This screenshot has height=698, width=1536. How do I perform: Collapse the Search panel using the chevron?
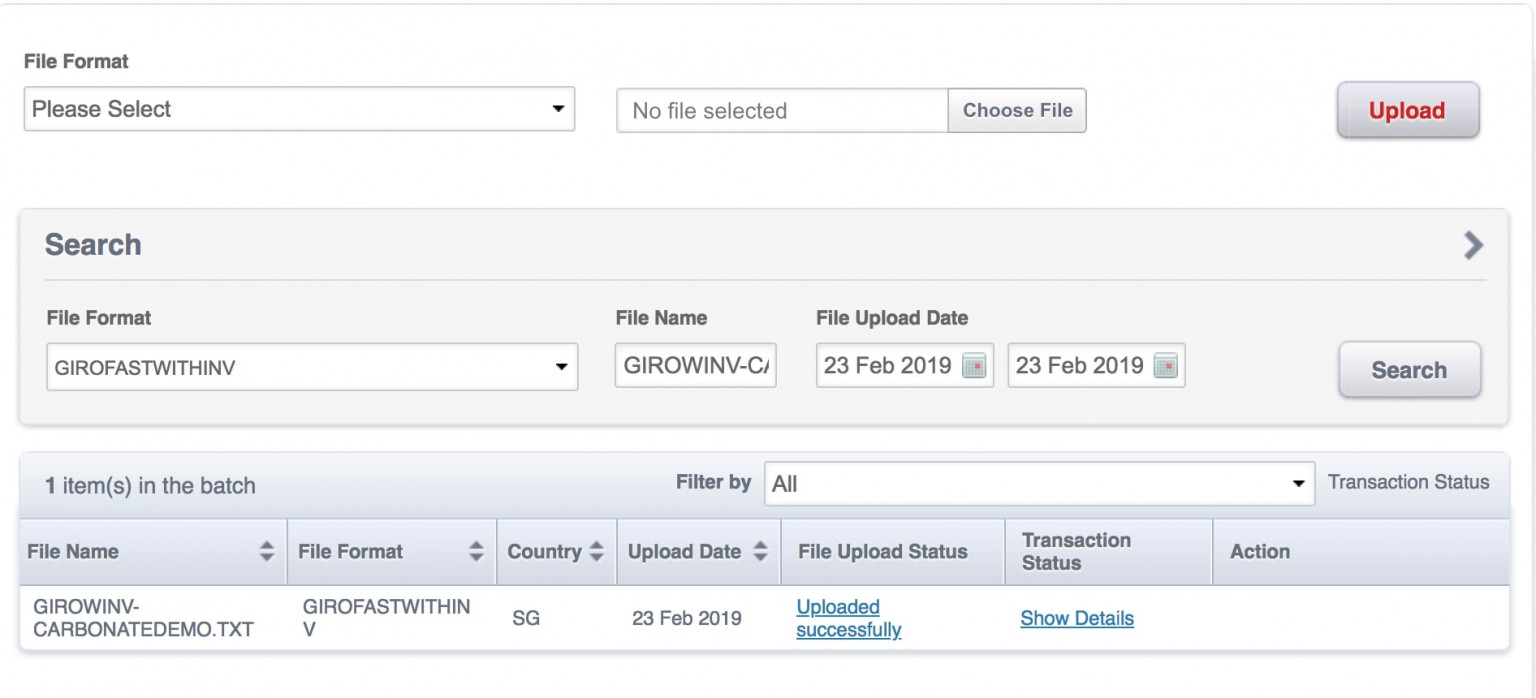pyautogui.click(x=1472, y=245)
